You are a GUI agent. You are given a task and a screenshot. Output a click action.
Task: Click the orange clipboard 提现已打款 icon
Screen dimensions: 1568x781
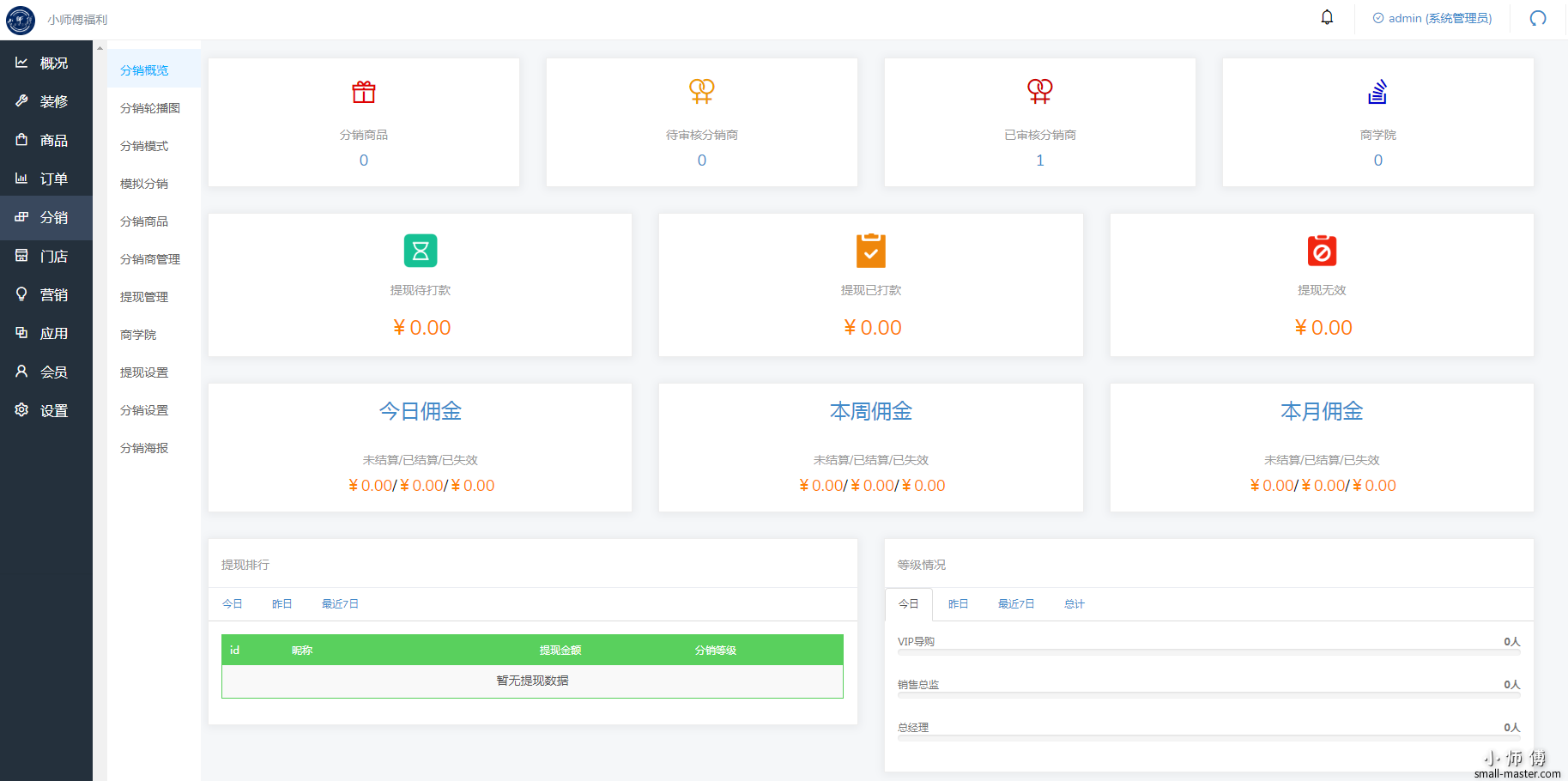(x=871, y=251)
